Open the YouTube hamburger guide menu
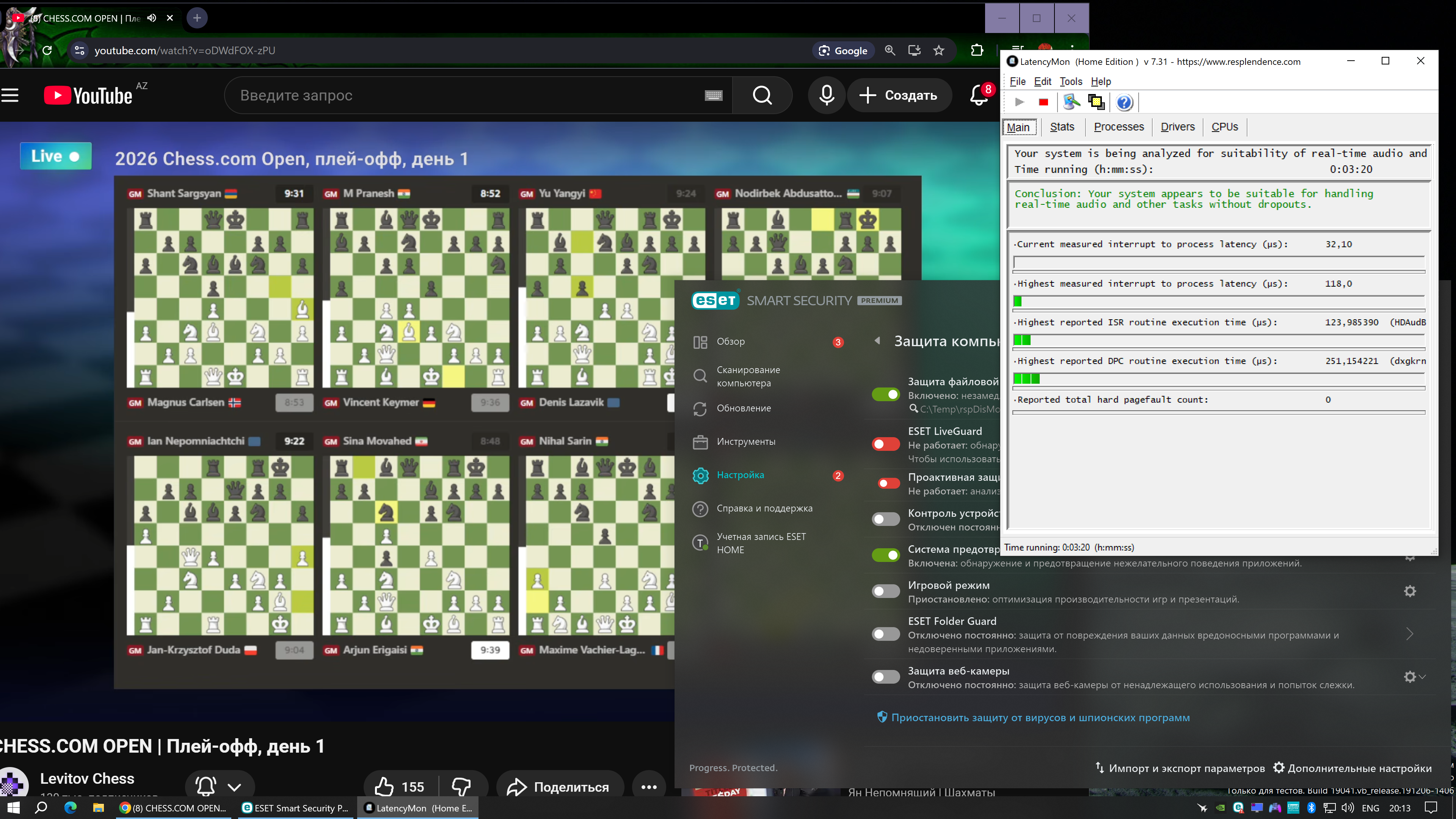1456x819 pixels. click(10, 96)
